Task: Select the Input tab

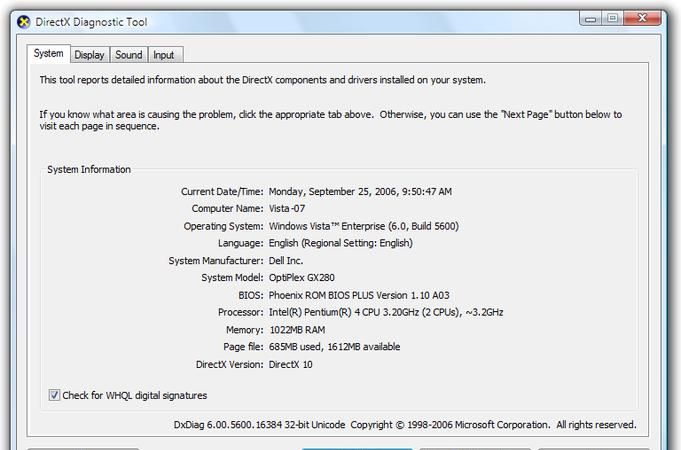Action: 163,55
